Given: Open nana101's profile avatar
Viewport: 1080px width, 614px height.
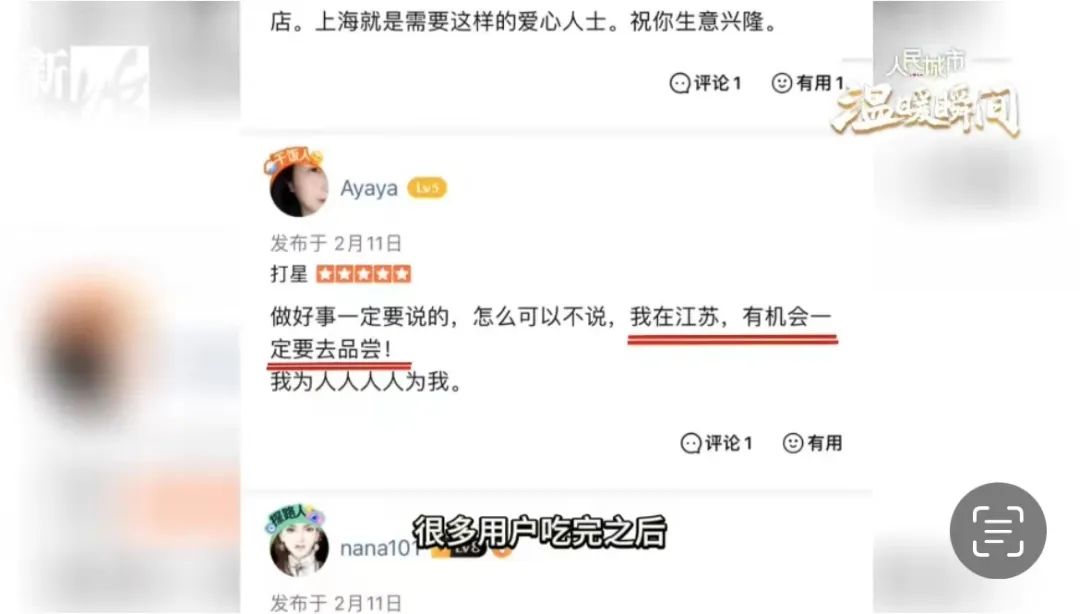Looking at the screenshot, I should point(298,542).
